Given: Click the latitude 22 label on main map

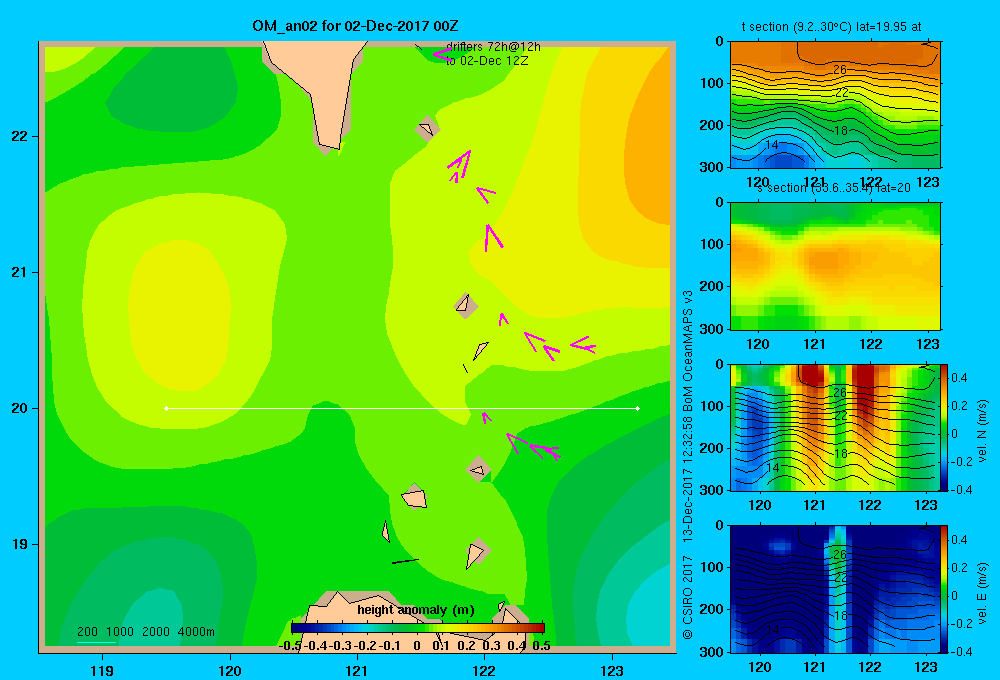Looking at the screenshot, I should pyautogui.click(x=20, y=137).
